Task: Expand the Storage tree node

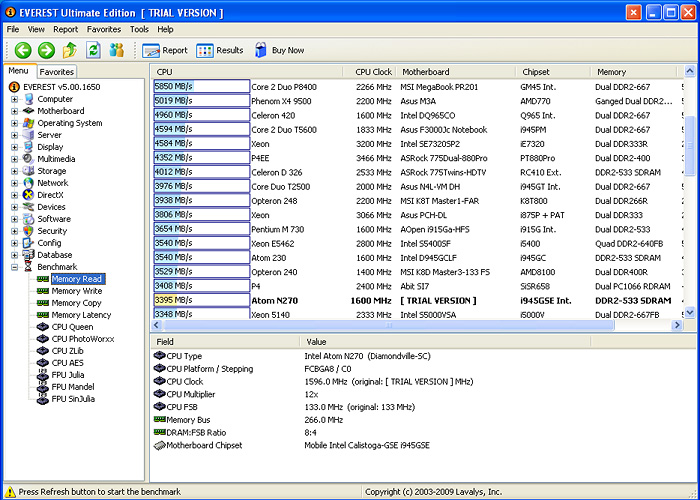Action: click(x=14, y=171)
